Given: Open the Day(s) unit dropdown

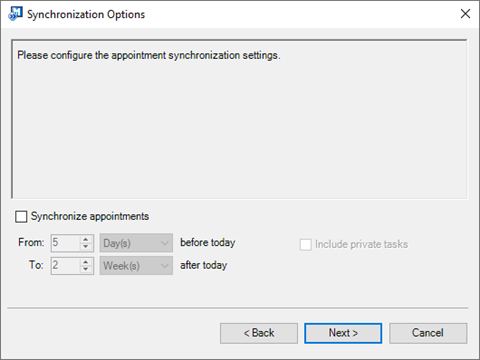Looking at the screenshot, I should (x=136, y=243).
